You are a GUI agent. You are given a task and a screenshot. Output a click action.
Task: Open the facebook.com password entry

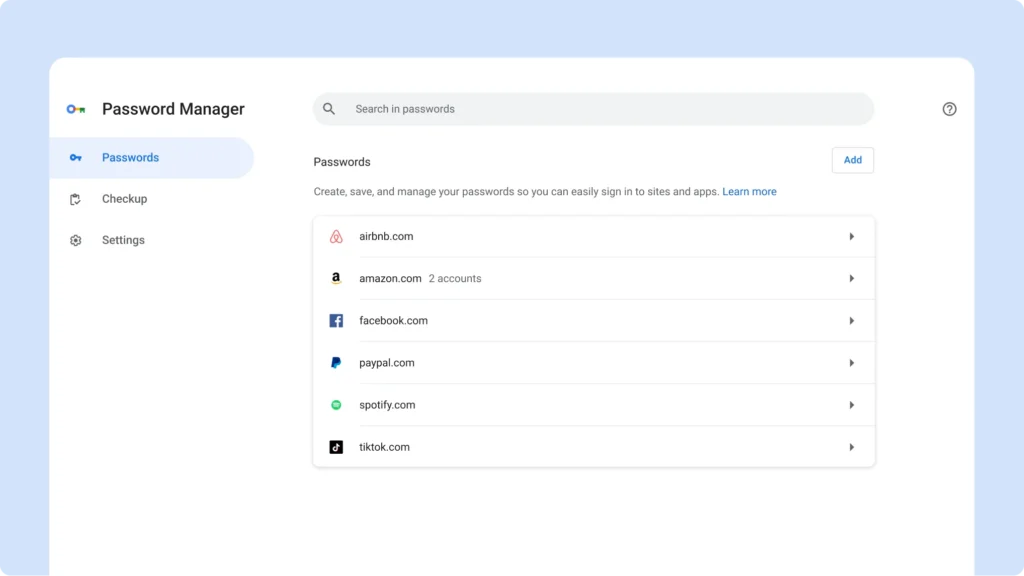tap(594, 321)
